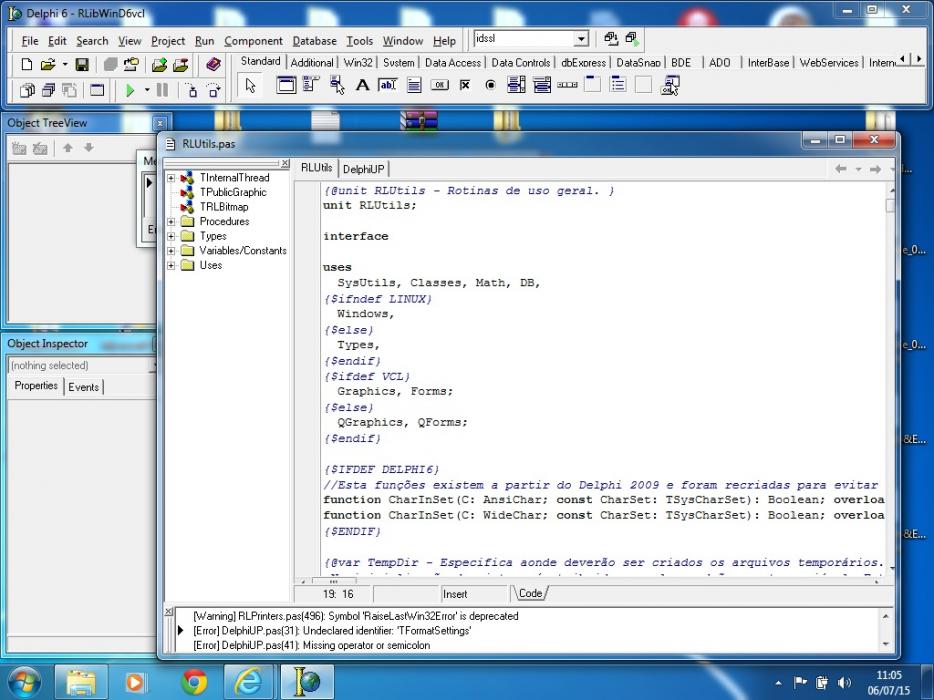
Task: Expand the Procedures tree node
Action: [171, 222]
